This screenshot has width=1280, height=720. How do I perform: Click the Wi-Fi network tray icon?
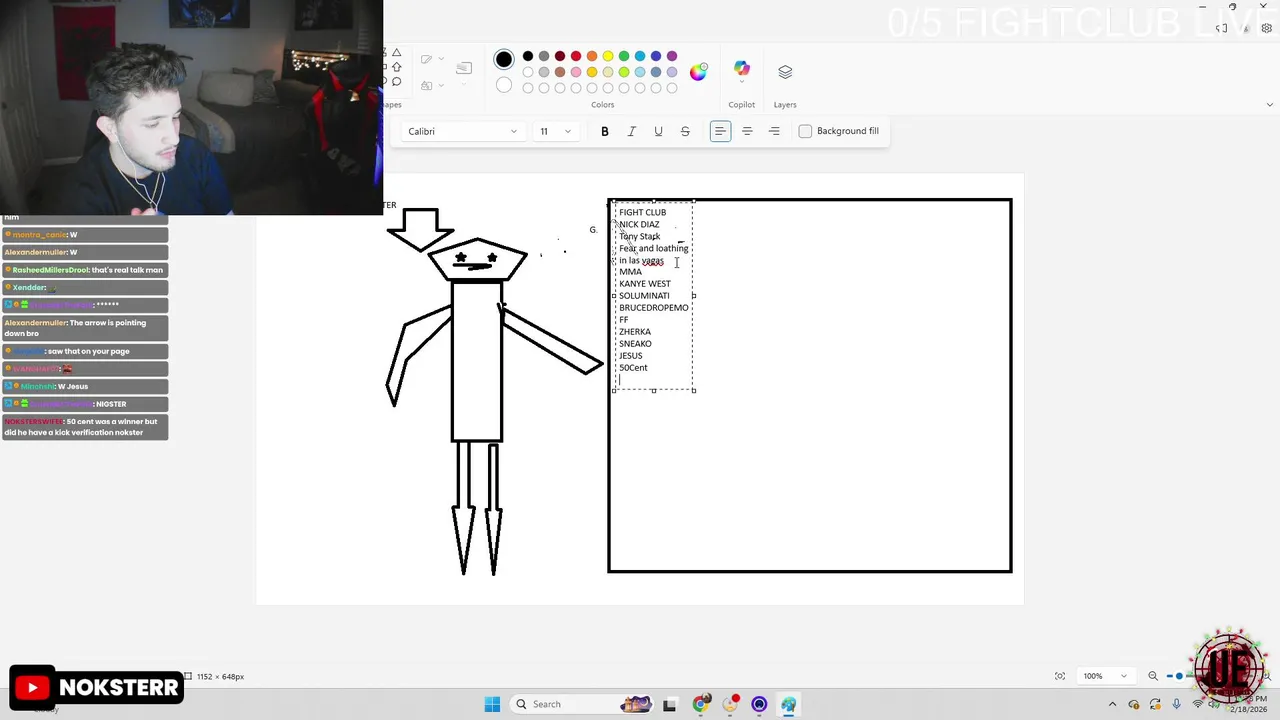[1198, 704]
